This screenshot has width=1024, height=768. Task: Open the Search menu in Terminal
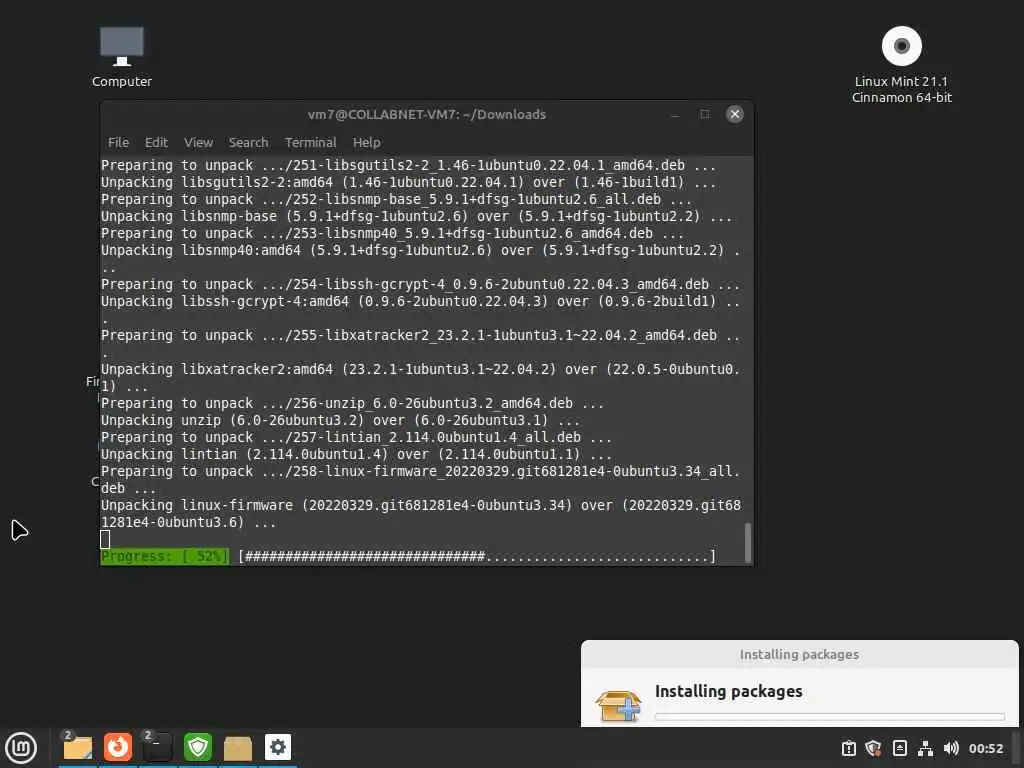pos(248,142)
